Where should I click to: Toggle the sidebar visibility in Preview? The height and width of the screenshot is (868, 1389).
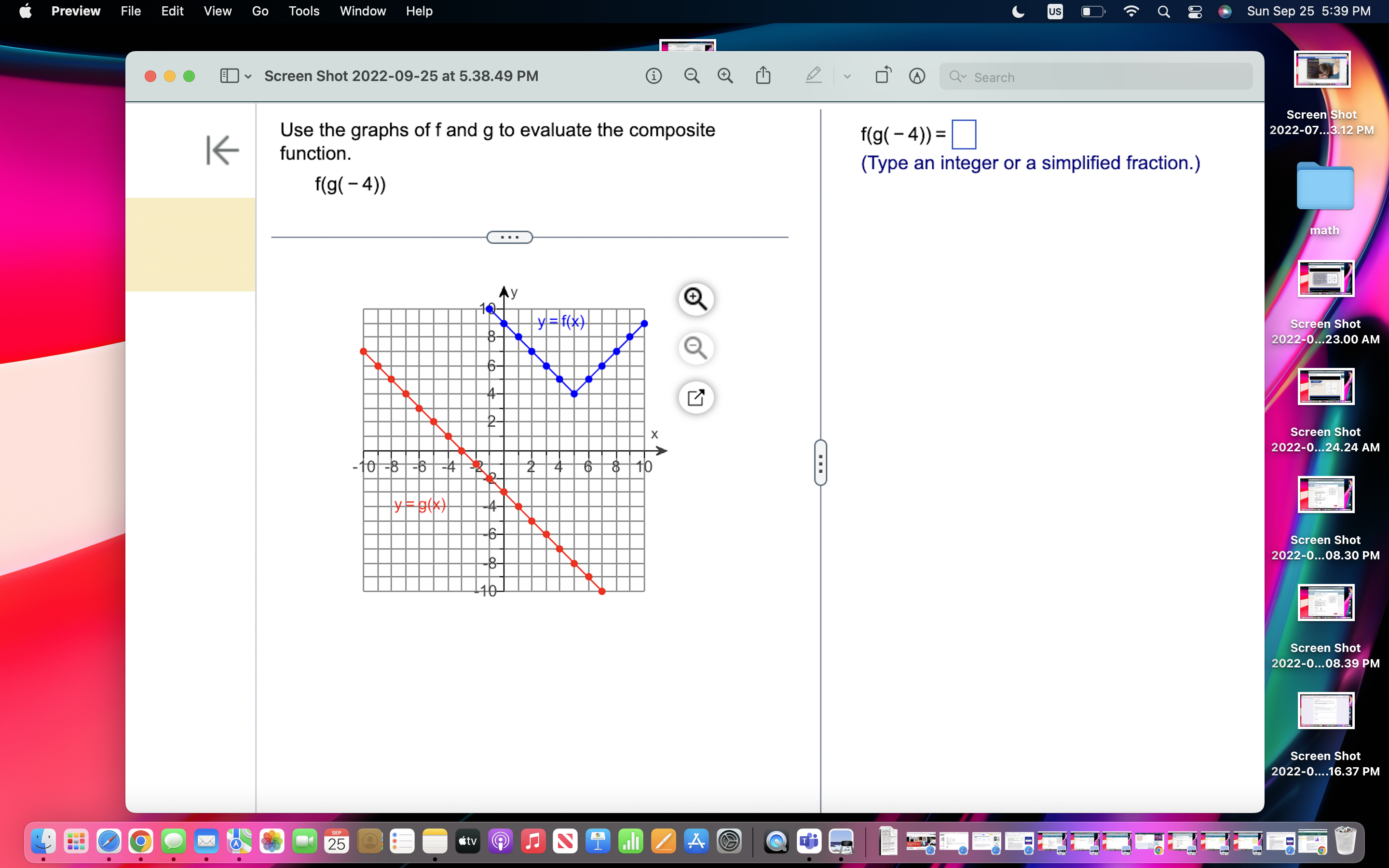coord(230,76)
